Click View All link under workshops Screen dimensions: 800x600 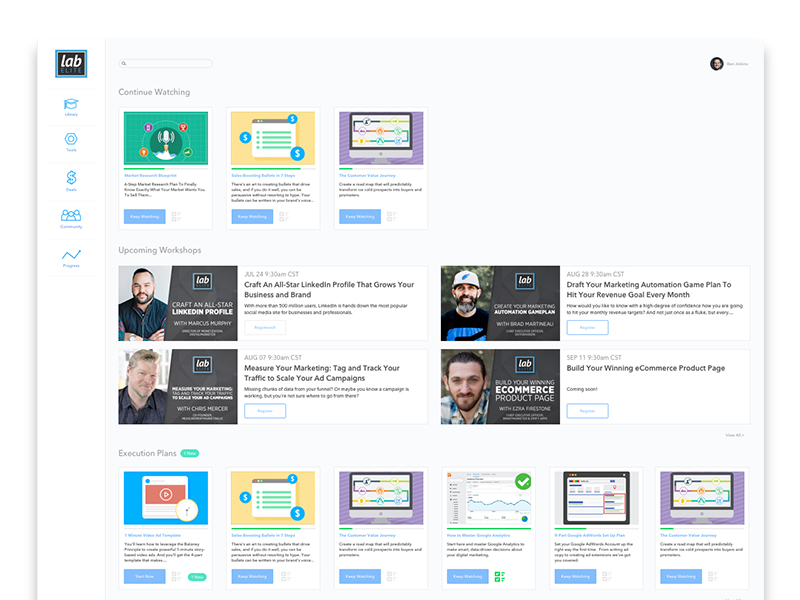(x=735, y=435)
